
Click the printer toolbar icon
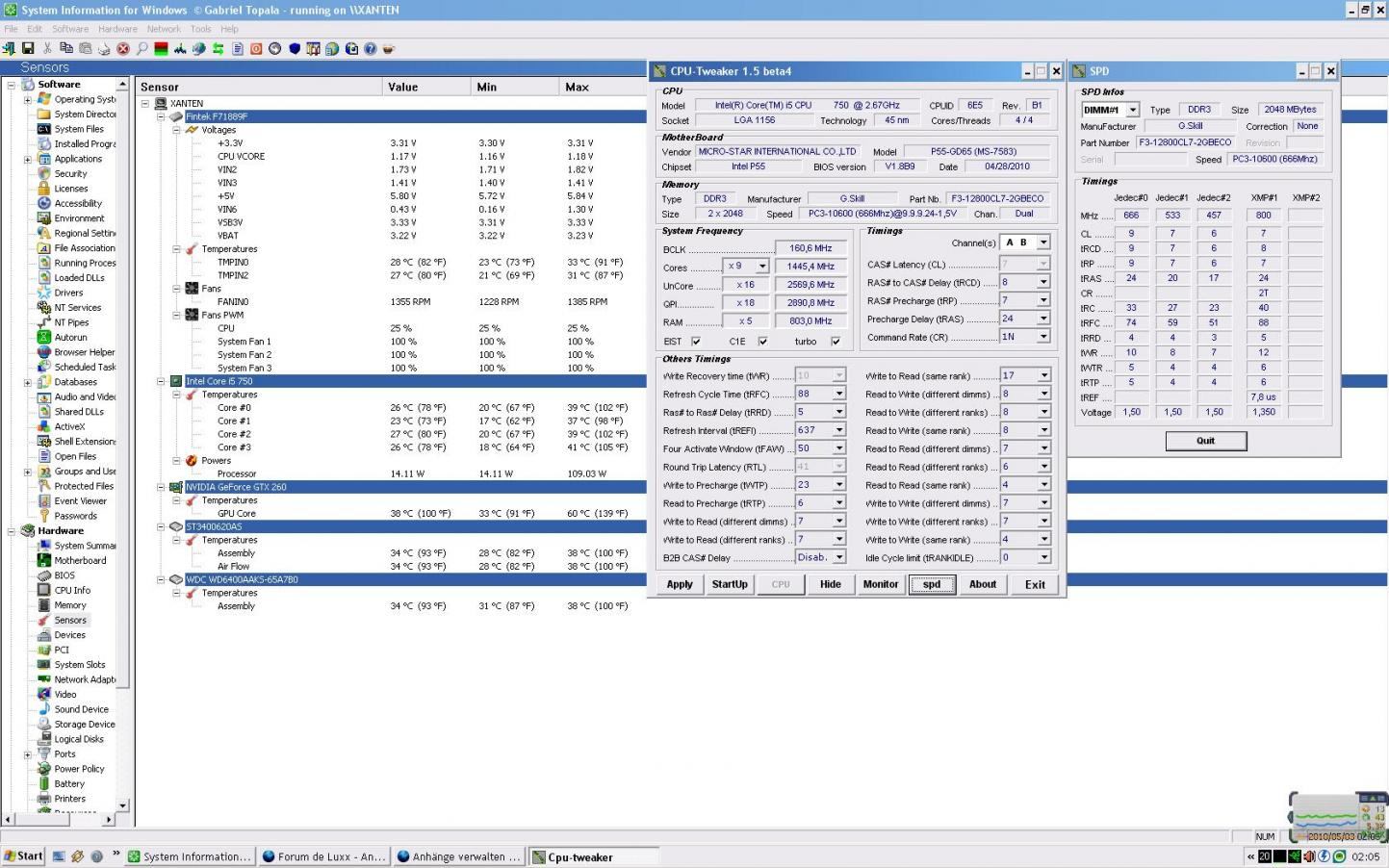coord(104,48)
